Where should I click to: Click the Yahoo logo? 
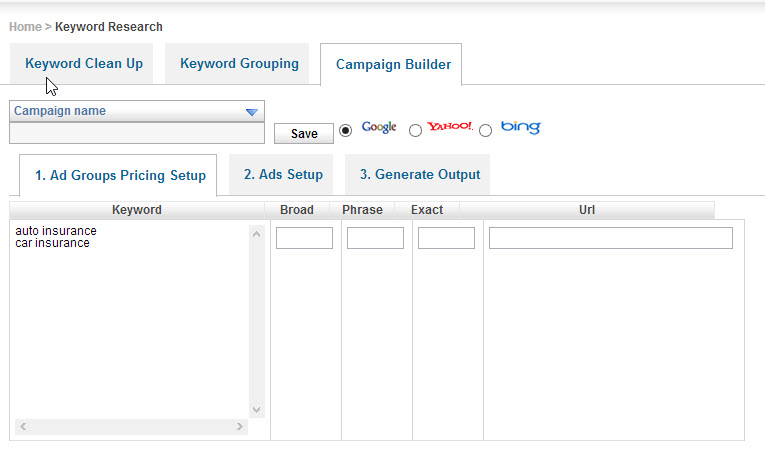coord(450,126)
